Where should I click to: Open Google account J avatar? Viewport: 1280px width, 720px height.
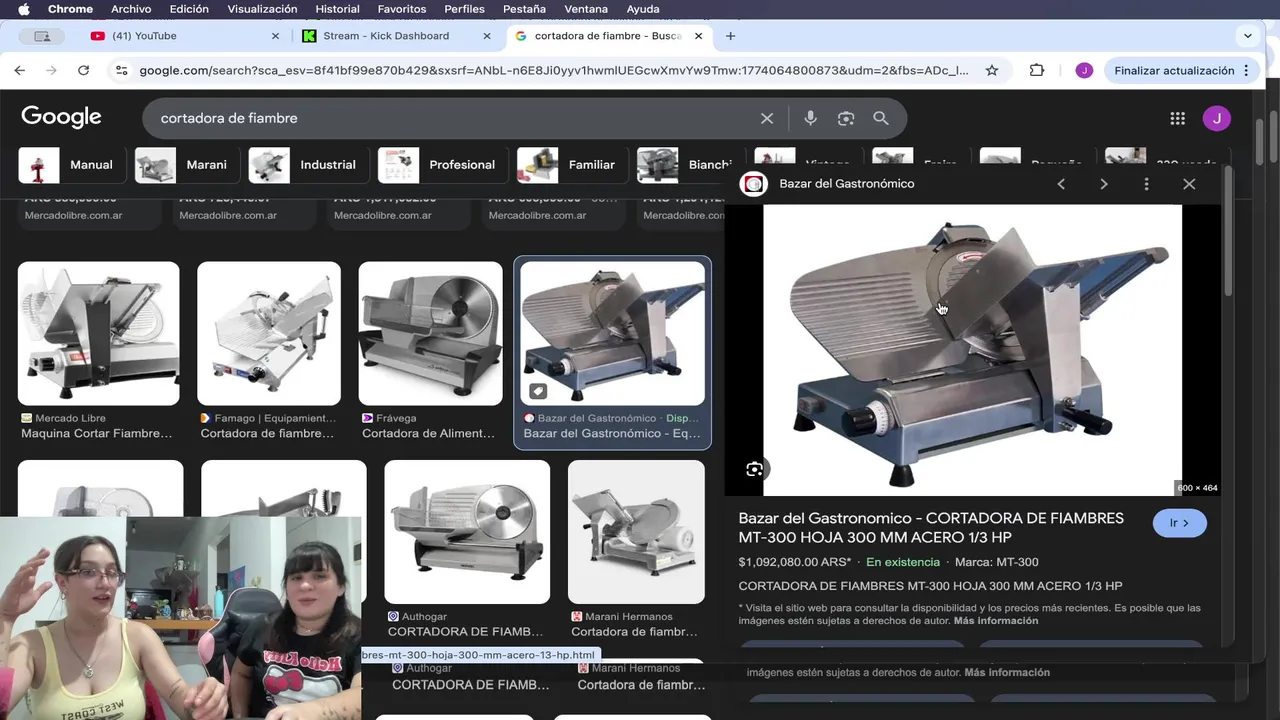click(x=1216, y=118)
